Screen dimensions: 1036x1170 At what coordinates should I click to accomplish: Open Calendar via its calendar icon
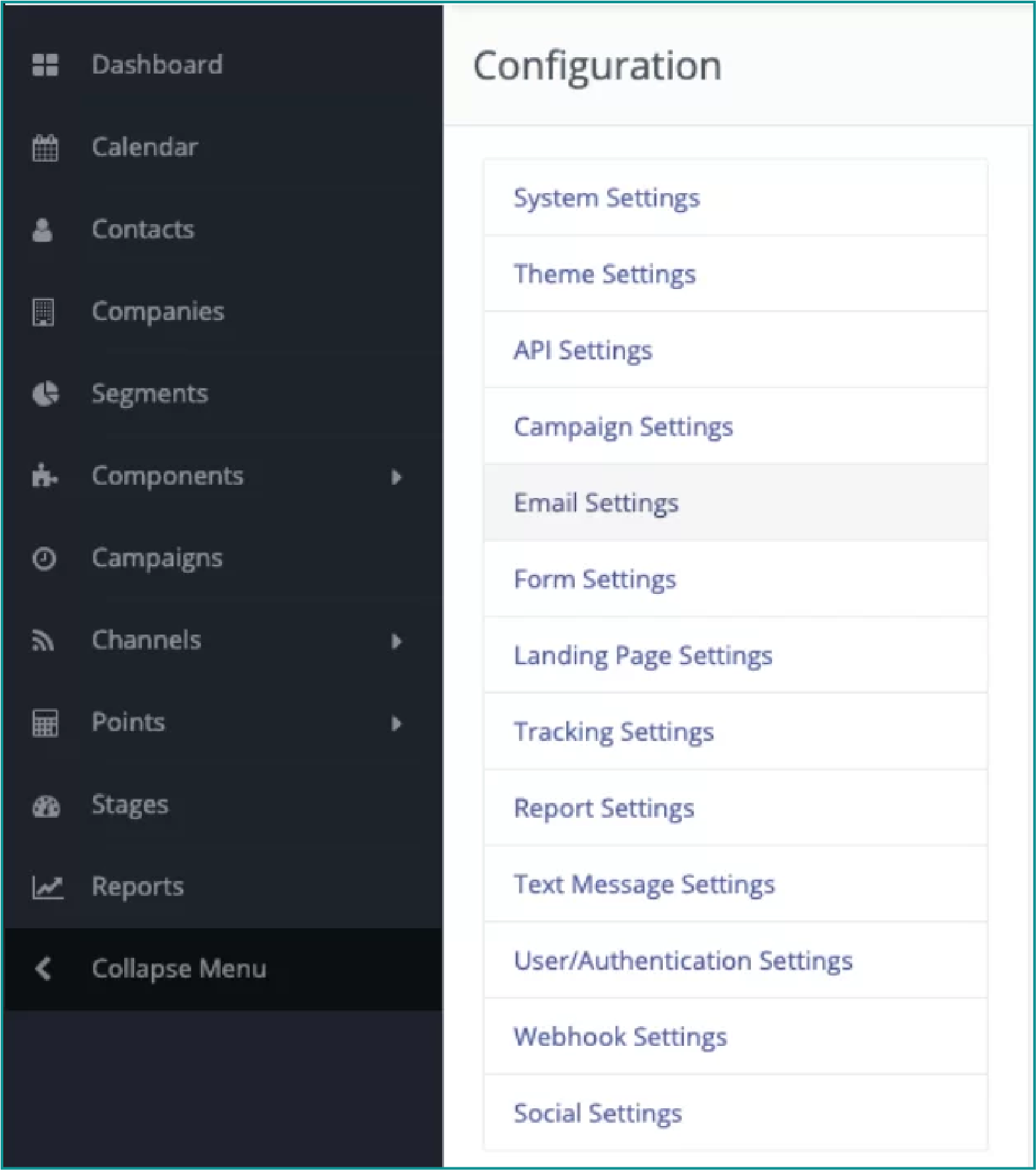(x=45, y=148)
